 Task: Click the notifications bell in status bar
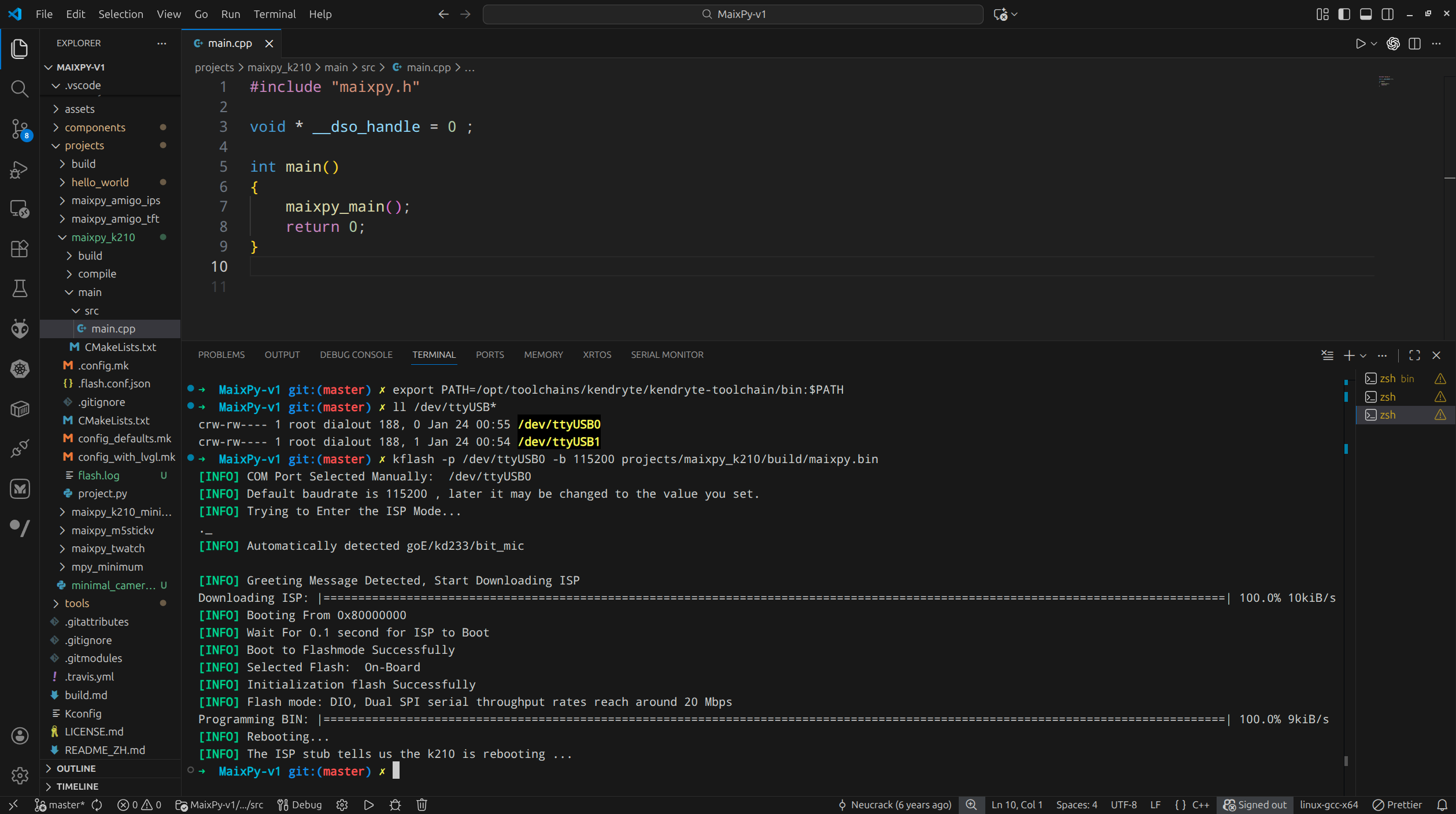(1442, 805)
